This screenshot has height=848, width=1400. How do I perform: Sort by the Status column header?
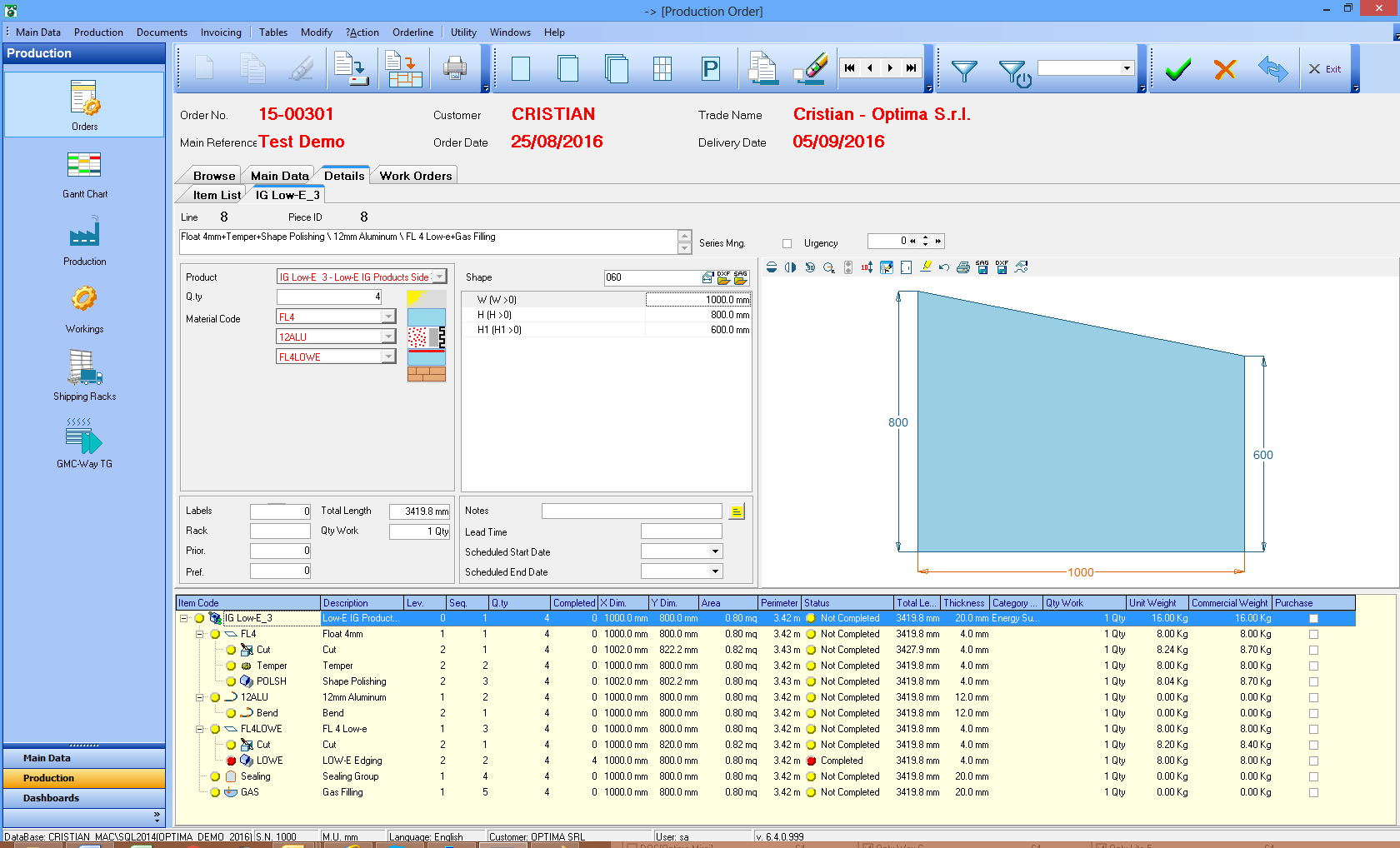[x=847, y=603]
